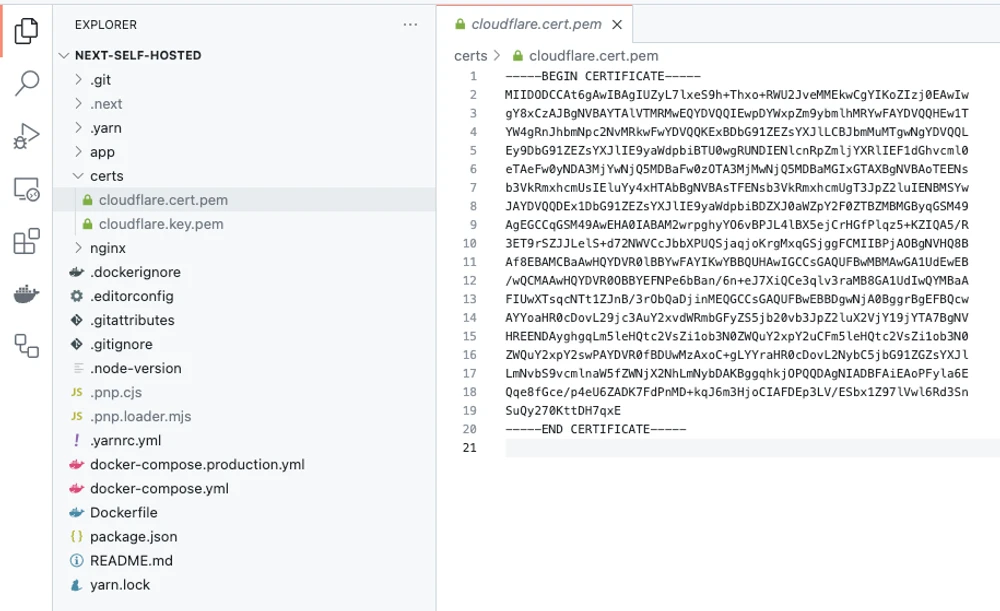This screenshot has width=1000, height=611.
Task: Expand the .git folder
Action: [100, 80]
